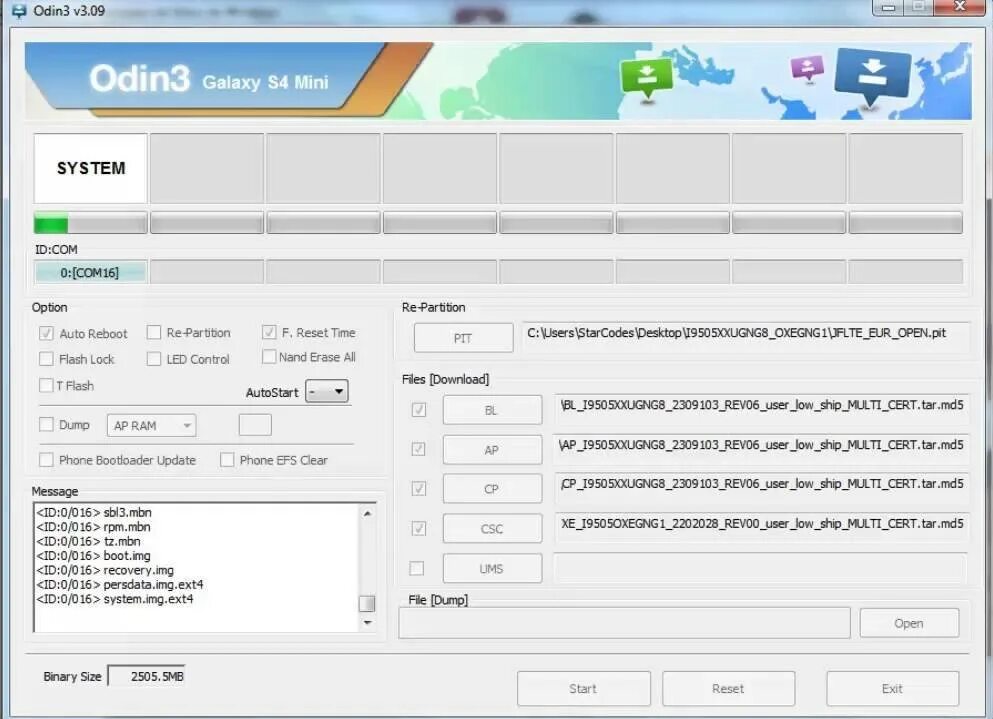Click the CSC file button
The image size is (993, 719).
tap(492, 528)
